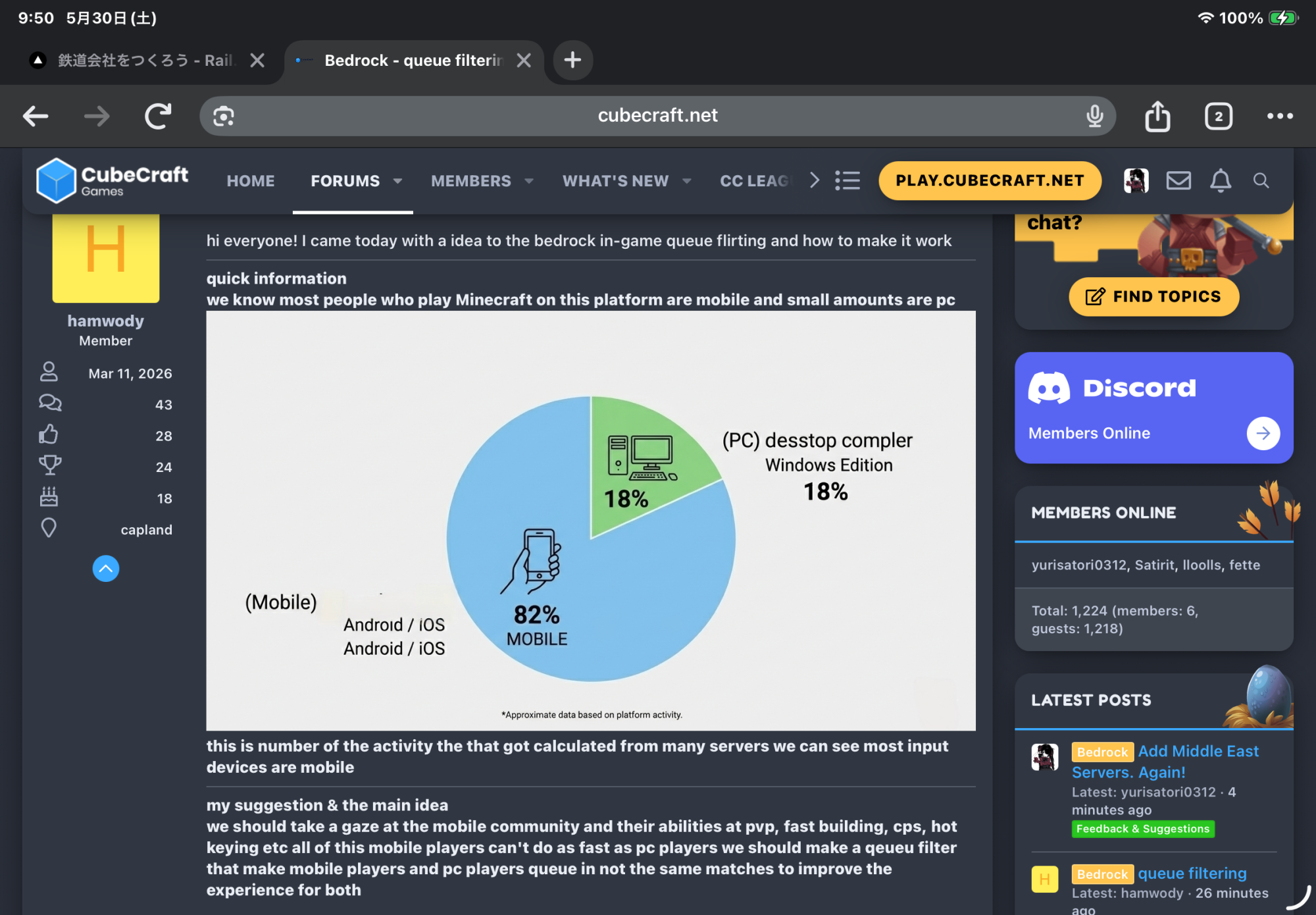Tap the Wi-Fi status icon
This screenshot has height=915, width=1316.
[1205, 18]
